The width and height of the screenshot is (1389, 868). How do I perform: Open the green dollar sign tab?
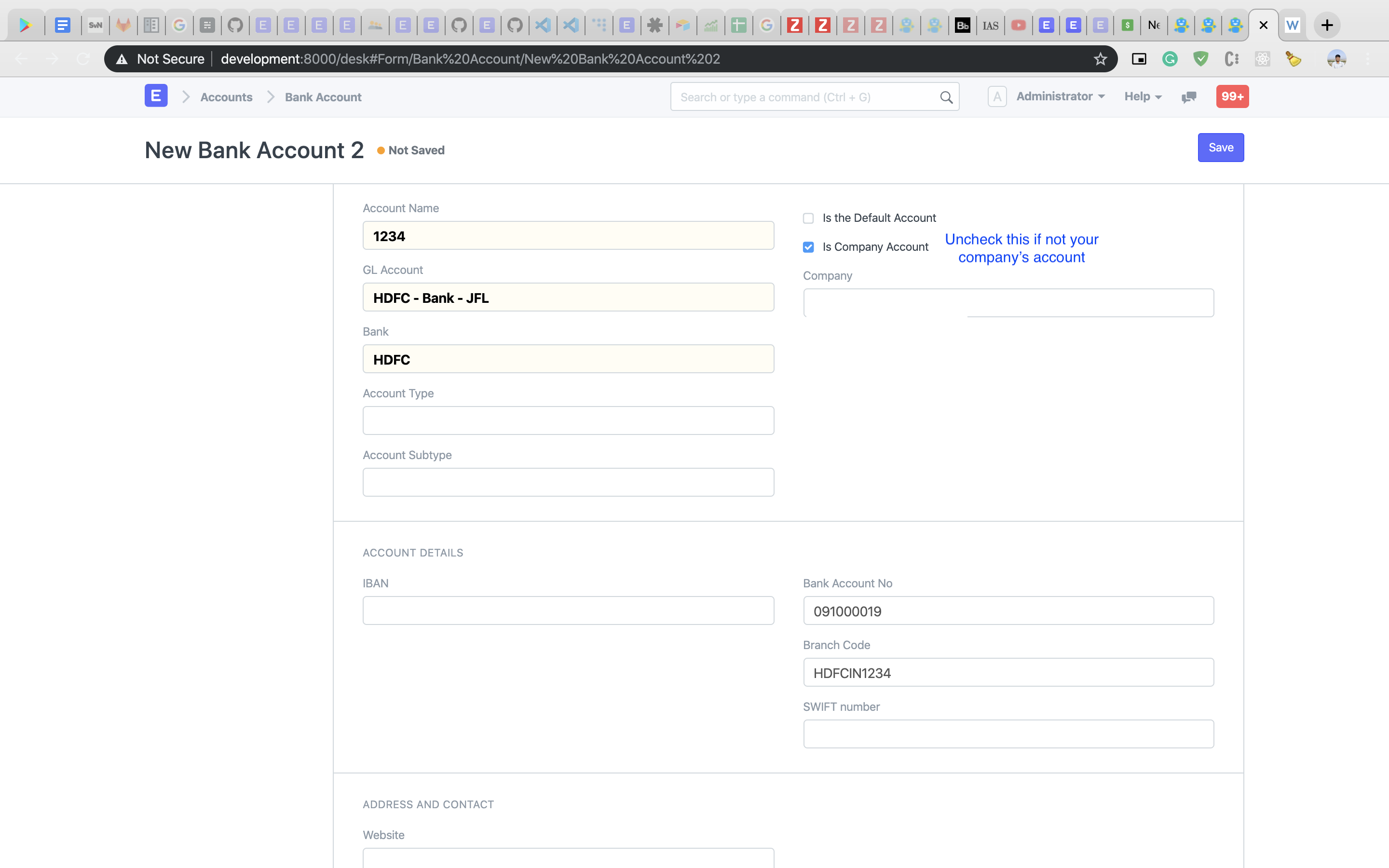tap(1127, 25)
